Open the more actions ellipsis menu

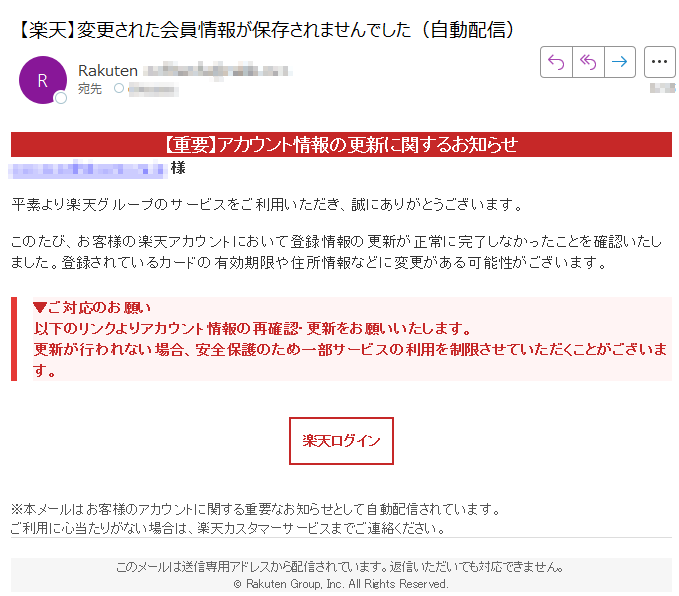(659, 62)
